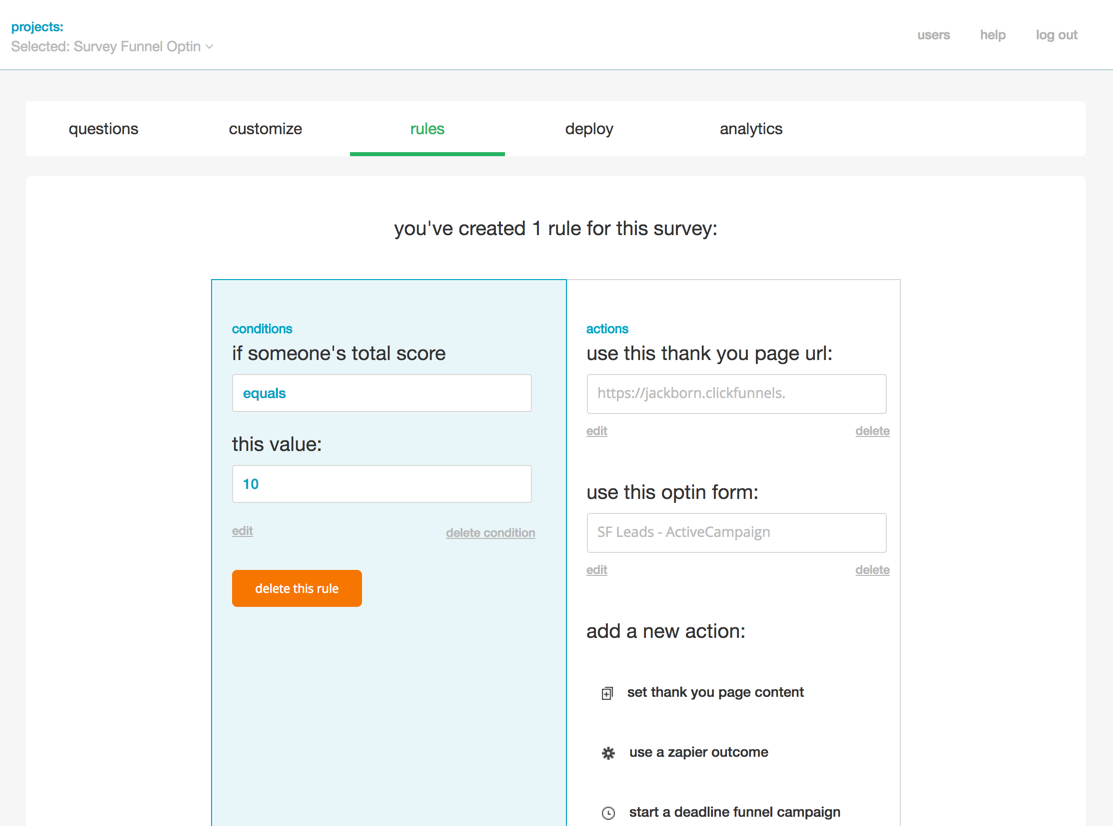Switch to the questions tab
The image size is (1113, 826).
click(103, 129)
